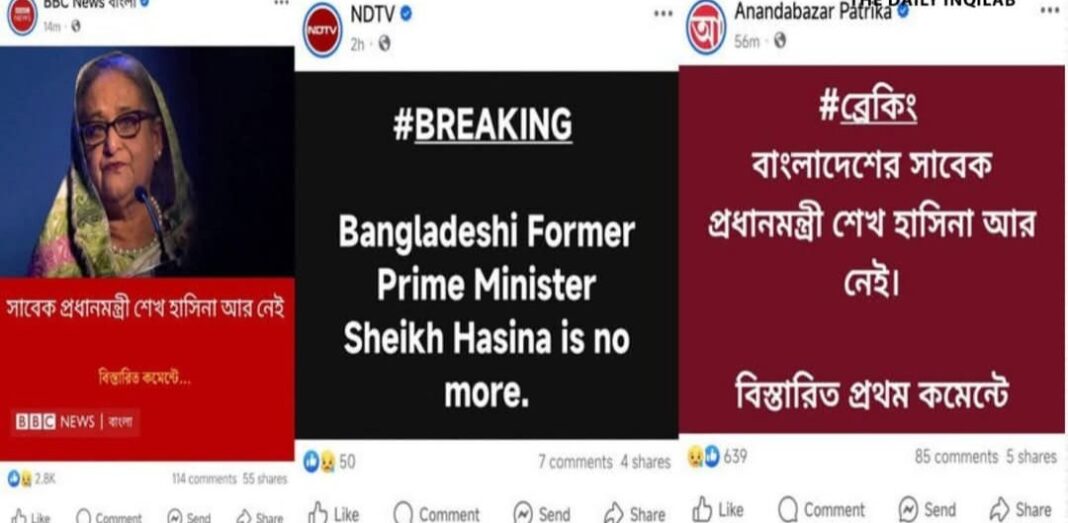Share the NDTV breaking post
Image resolution: width=1068 pixels, height=523 pixels.
click(635, 513)
